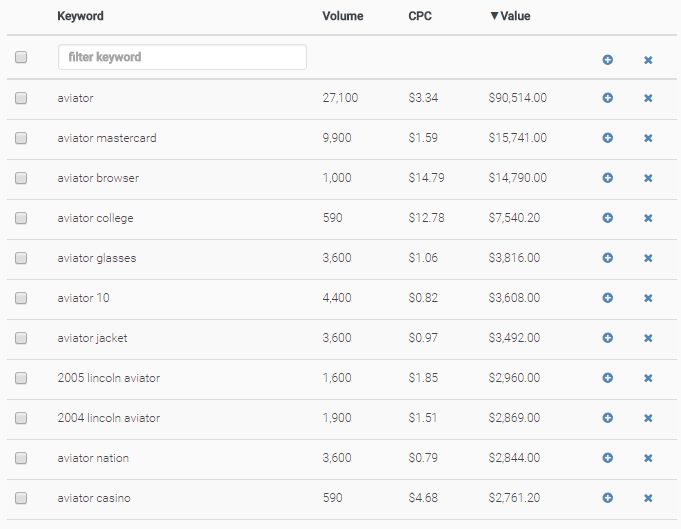This screenshot has height=529, width=681.
Task: Click the aviator mastercard keyword text
Action: (x=107, y=138)
